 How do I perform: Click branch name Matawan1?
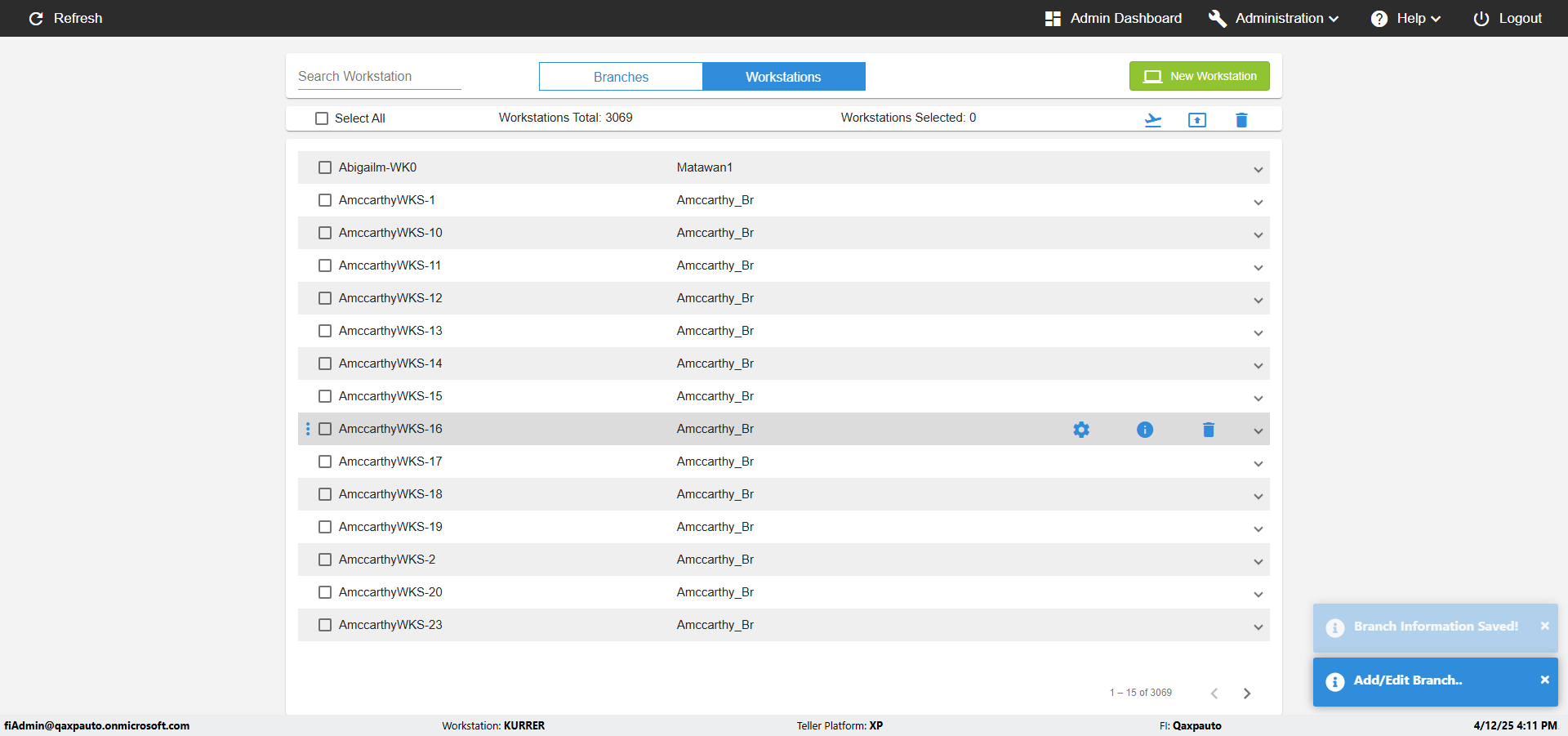(704, 167)
